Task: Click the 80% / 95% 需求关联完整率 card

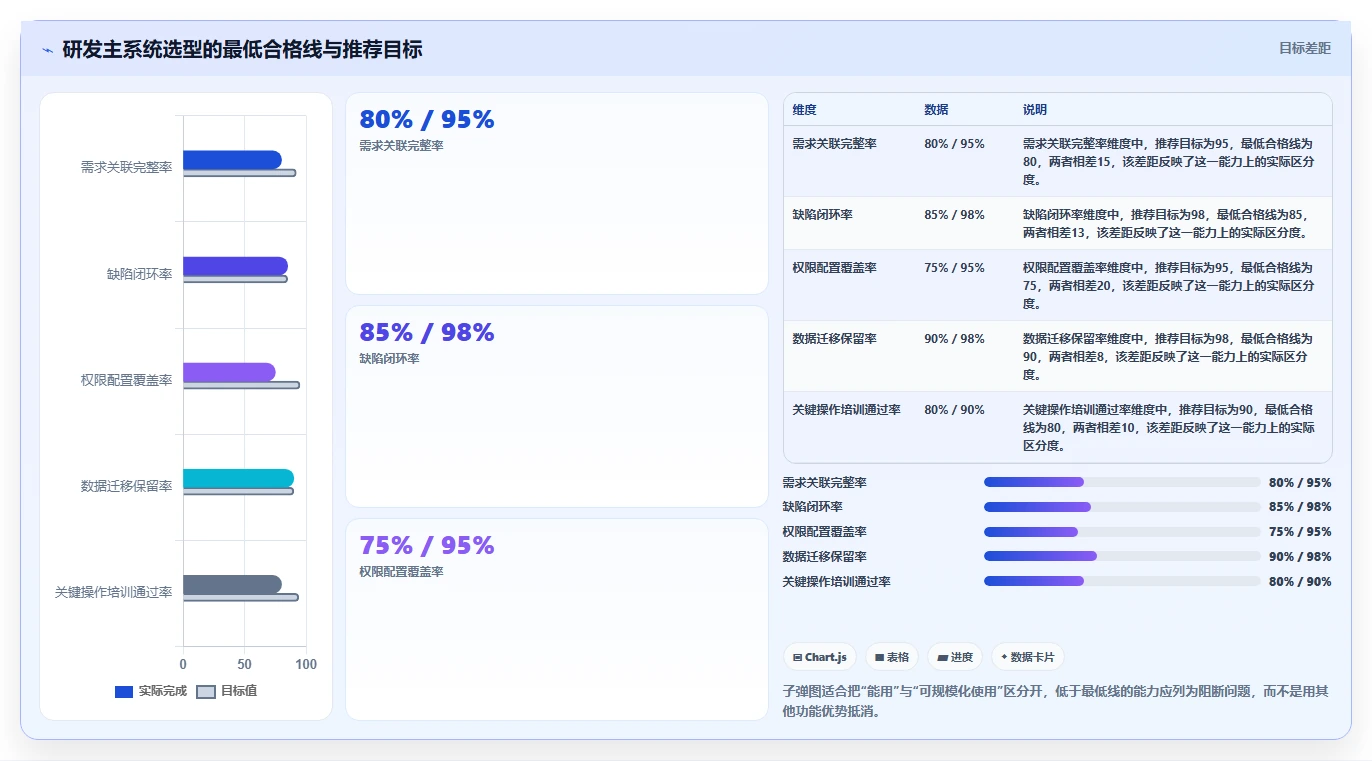Action: [x=557, y=194]
